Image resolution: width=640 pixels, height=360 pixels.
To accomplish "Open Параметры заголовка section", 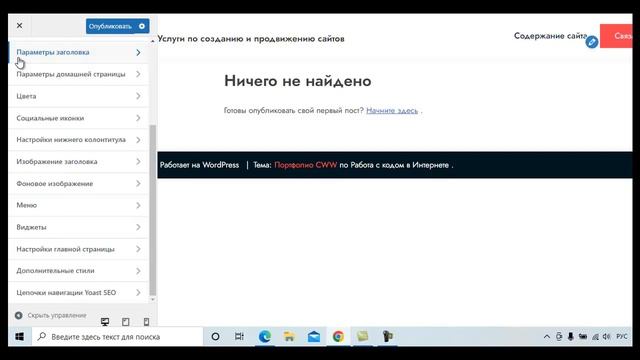I will coord(78,52).
